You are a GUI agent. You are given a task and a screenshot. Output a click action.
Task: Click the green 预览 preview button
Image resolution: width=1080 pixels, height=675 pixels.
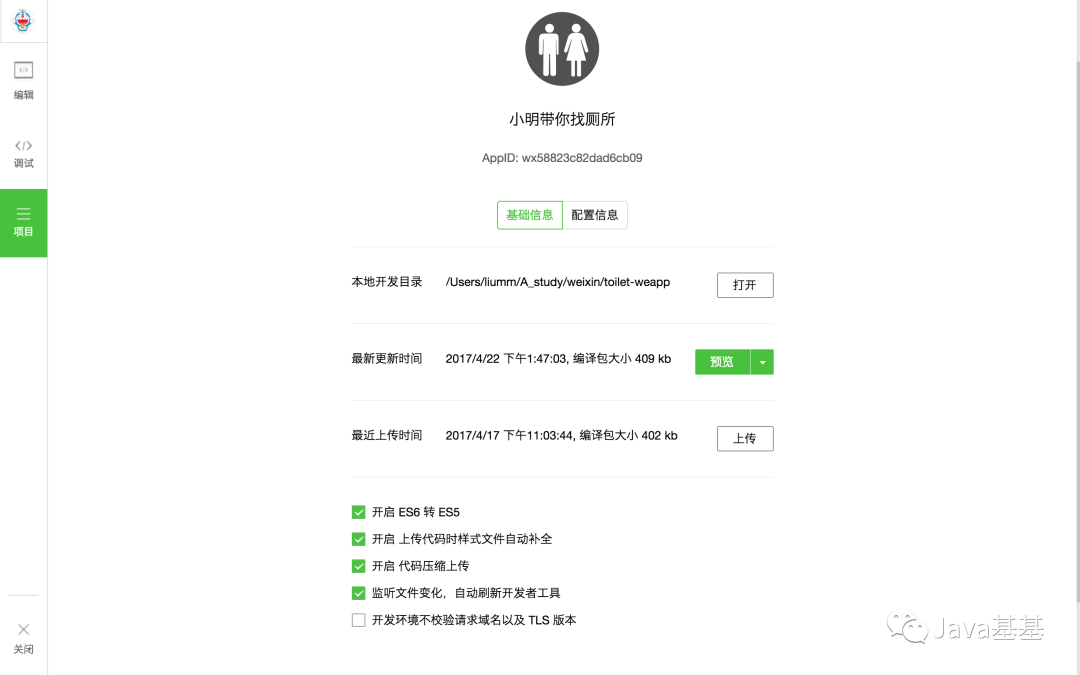(723, 362)
